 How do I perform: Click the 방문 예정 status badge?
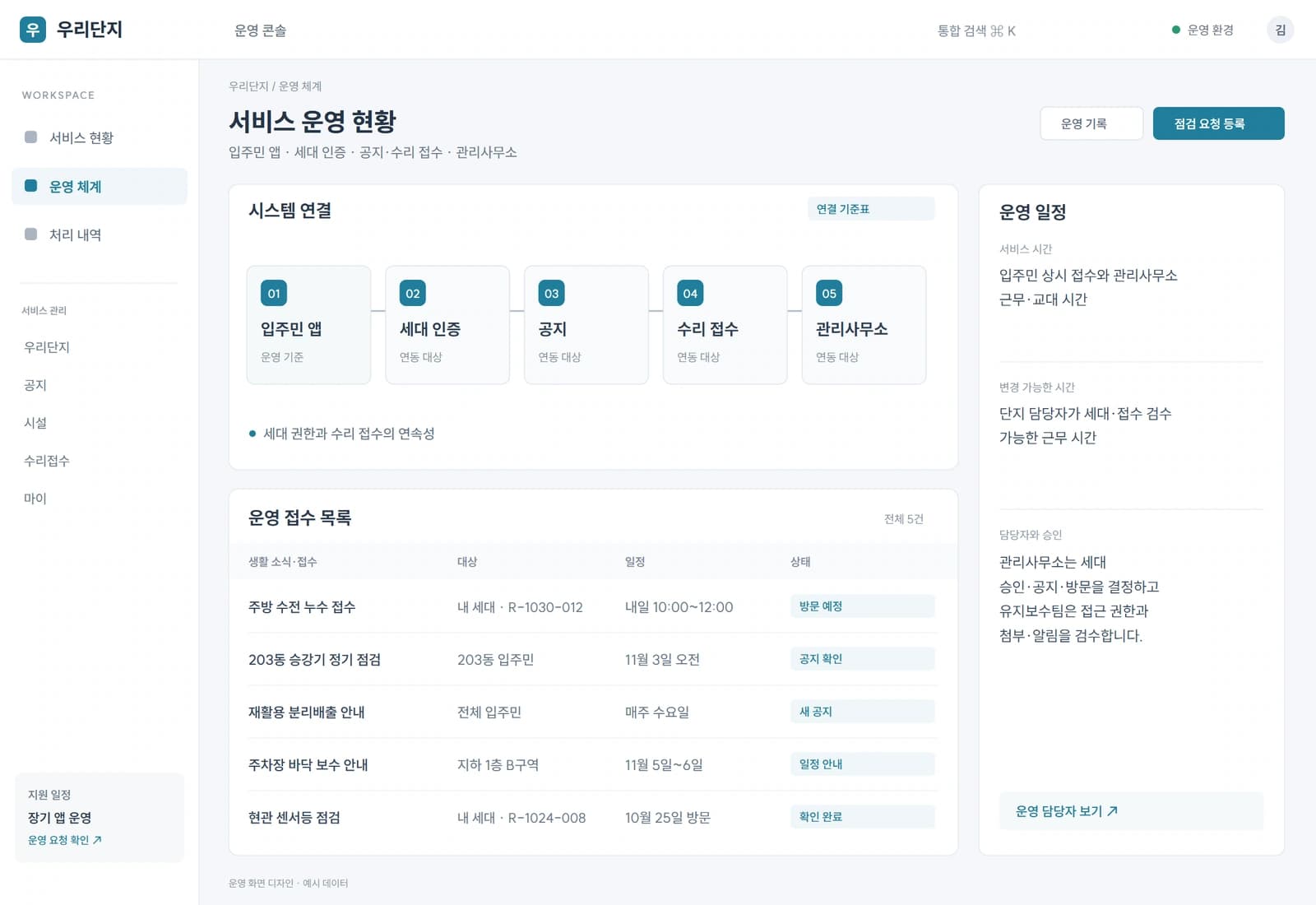click(862, 606)
